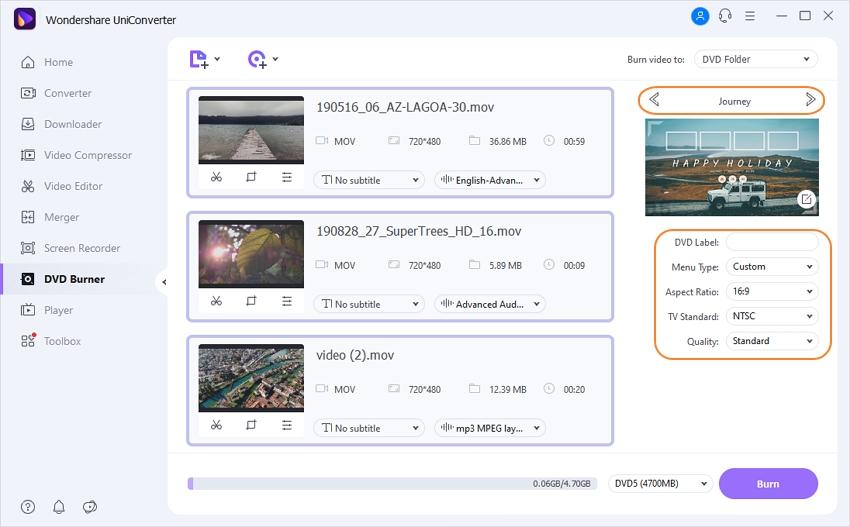Open customer support headset icon
Image resolution: width=850 pixels, height=527 pixels.
pos(725,16)
